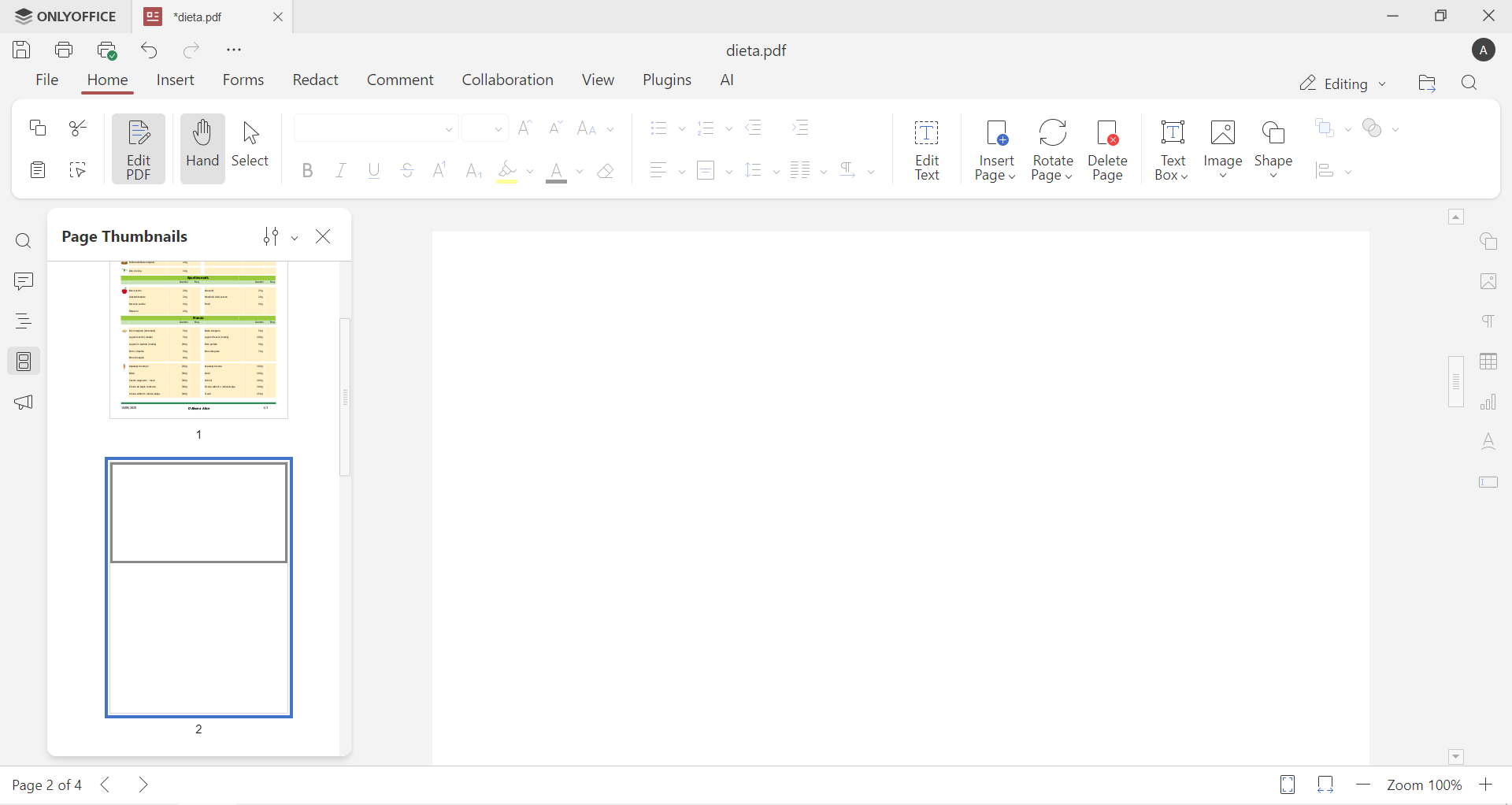Open Page Thumbnails panel in left sidebar
This screenshot has height=805, width=1512.
point(24,362)
